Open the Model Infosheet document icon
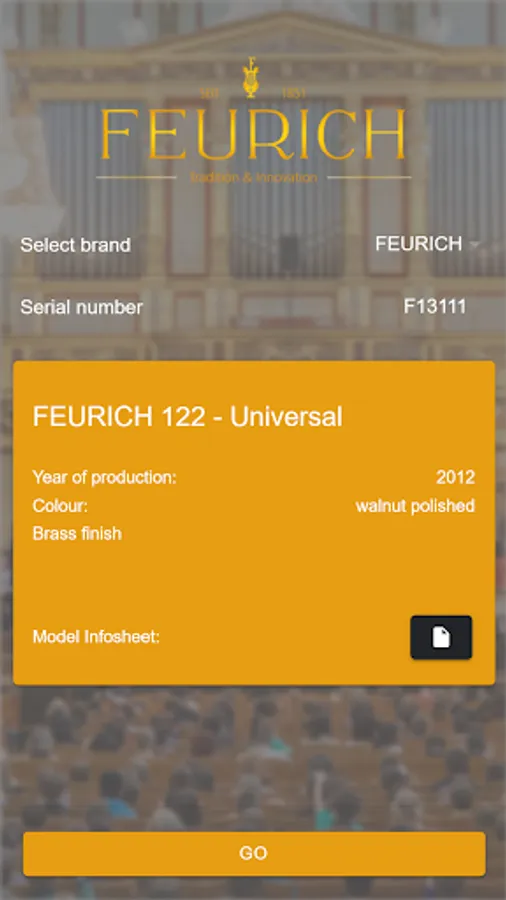This screenshot has height=900, width=506. pos(441,637)
